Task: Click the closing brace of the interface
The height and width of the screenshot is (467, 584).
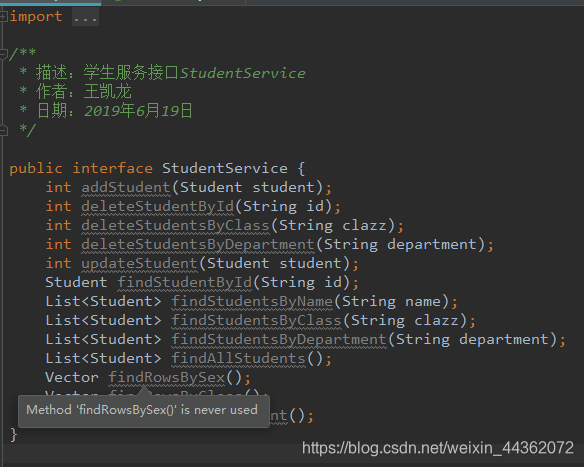Action: click(x=14, y=435)
